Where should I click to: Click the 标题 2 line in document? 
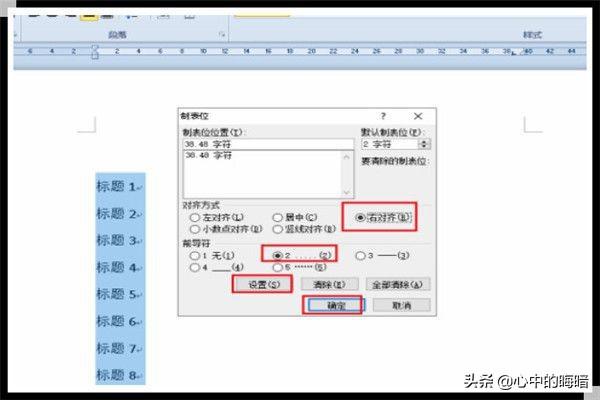[x=119, y=214]
